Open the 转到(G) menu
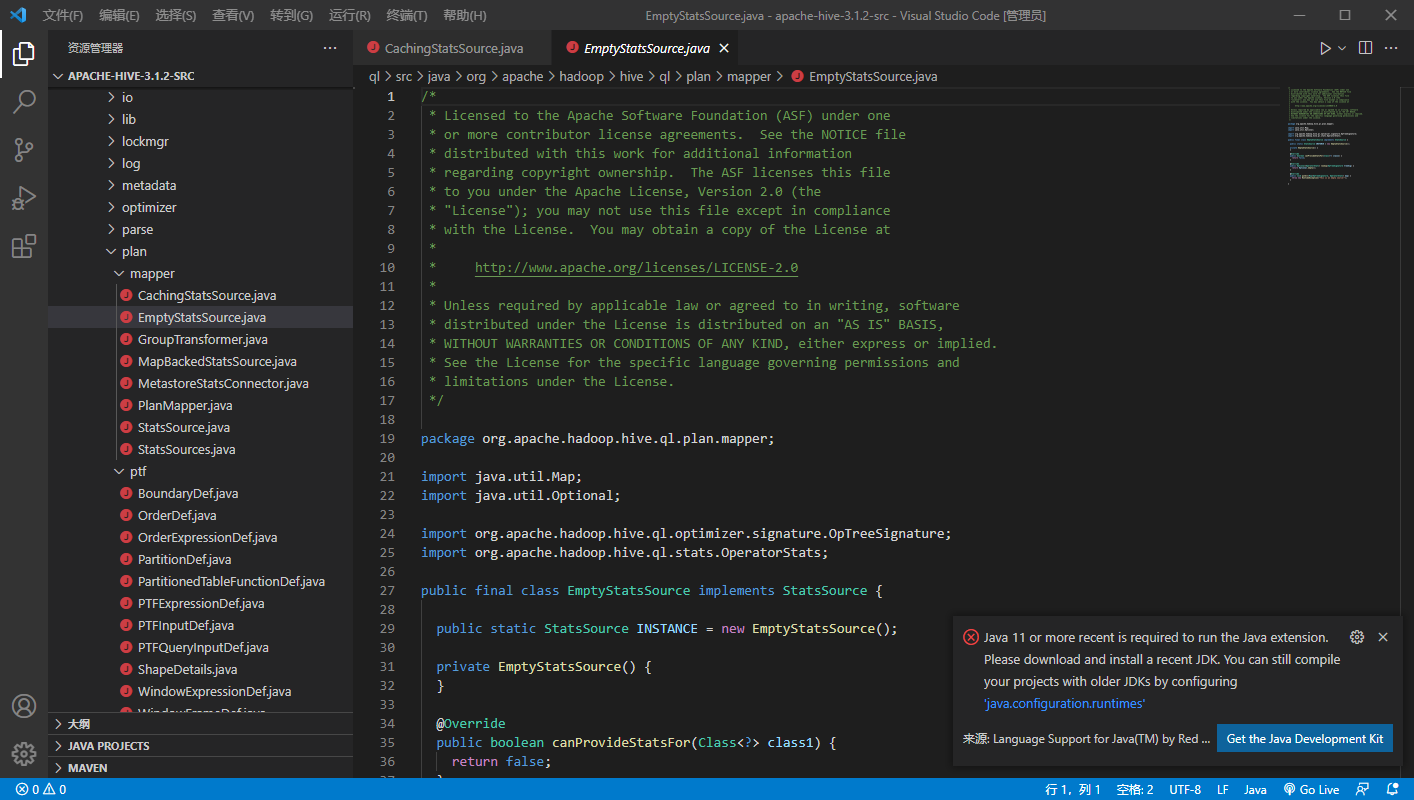 point(291,15)
